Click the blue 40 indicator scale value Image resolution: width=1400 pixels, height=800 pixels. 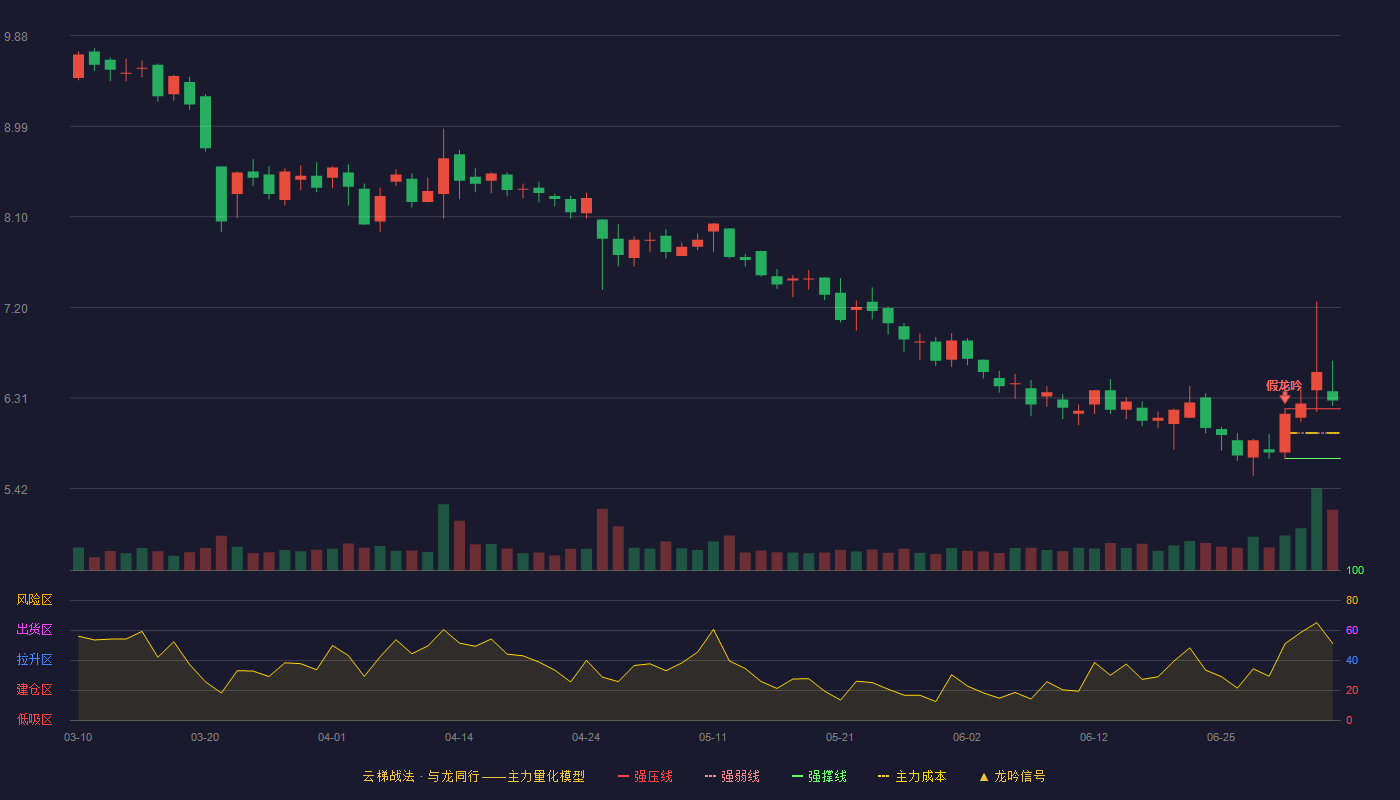coord(1352,661)
